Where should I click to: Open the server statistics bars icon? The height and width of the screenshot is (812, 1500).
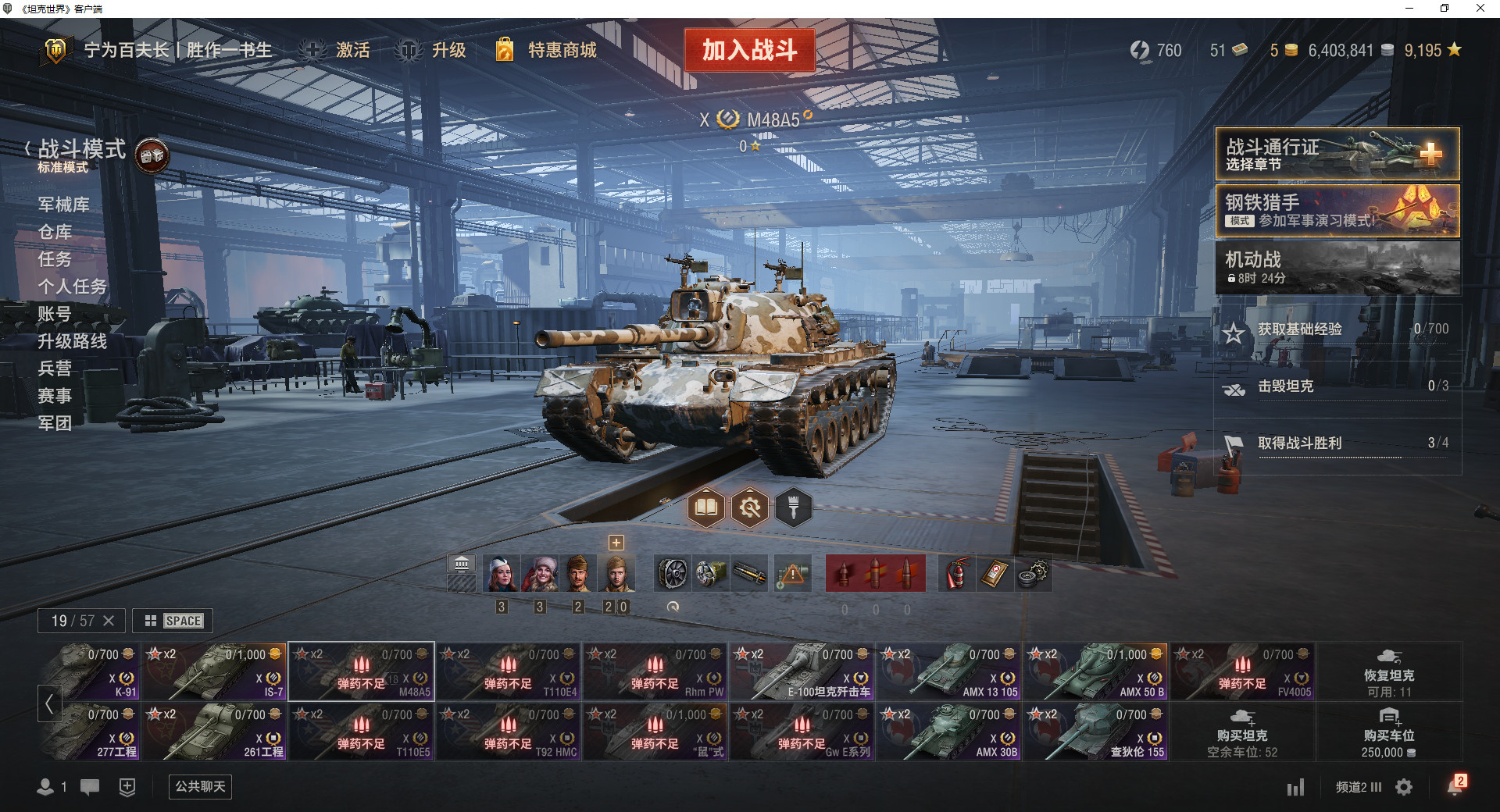pyautogui.click(x=1296, y=787)
